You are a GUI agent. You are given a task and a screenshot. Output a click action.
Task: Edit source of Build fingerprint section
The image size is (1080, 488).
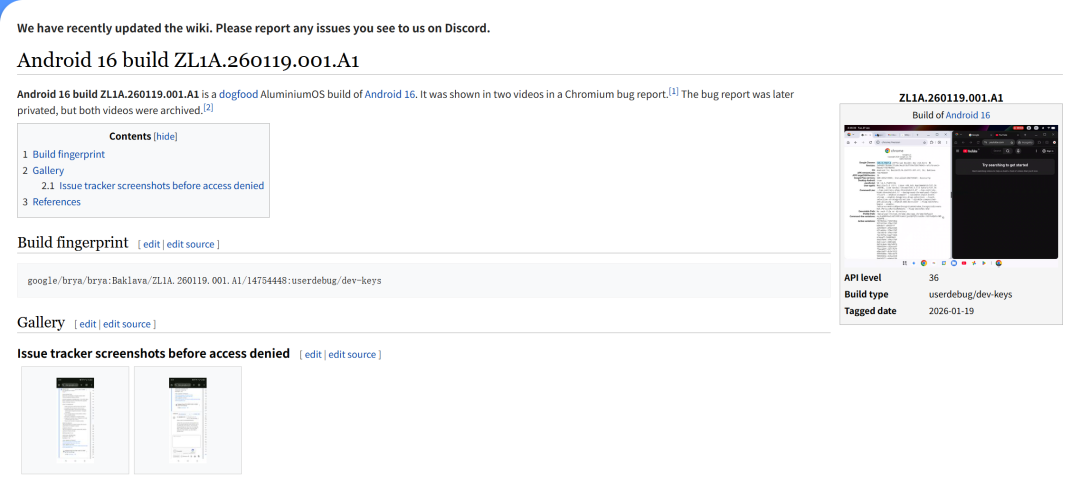[x=191, y=244]
